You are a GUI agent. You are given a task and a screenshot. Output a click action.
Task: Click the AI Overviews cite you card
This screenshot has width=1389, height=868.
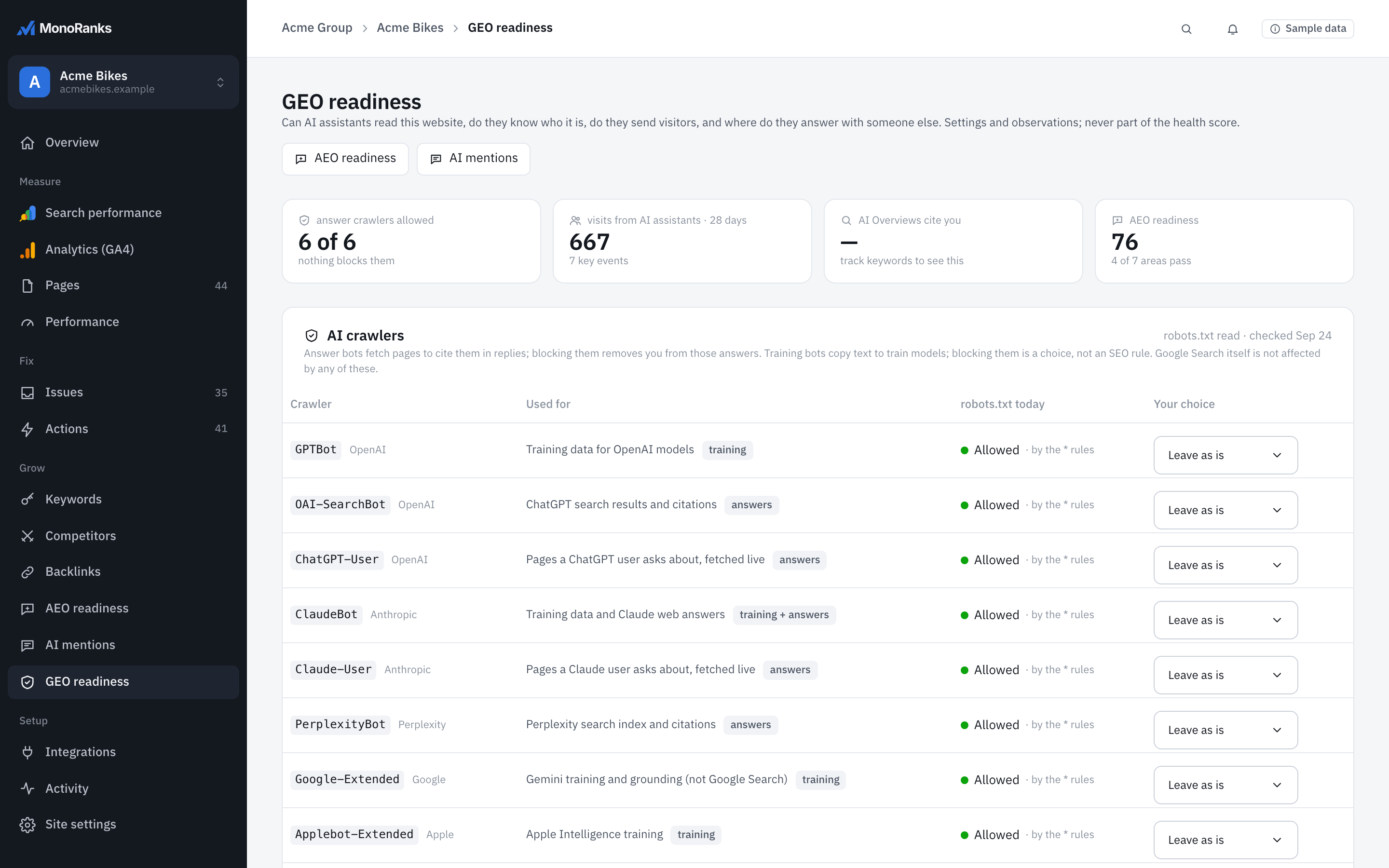coord(953,241)
